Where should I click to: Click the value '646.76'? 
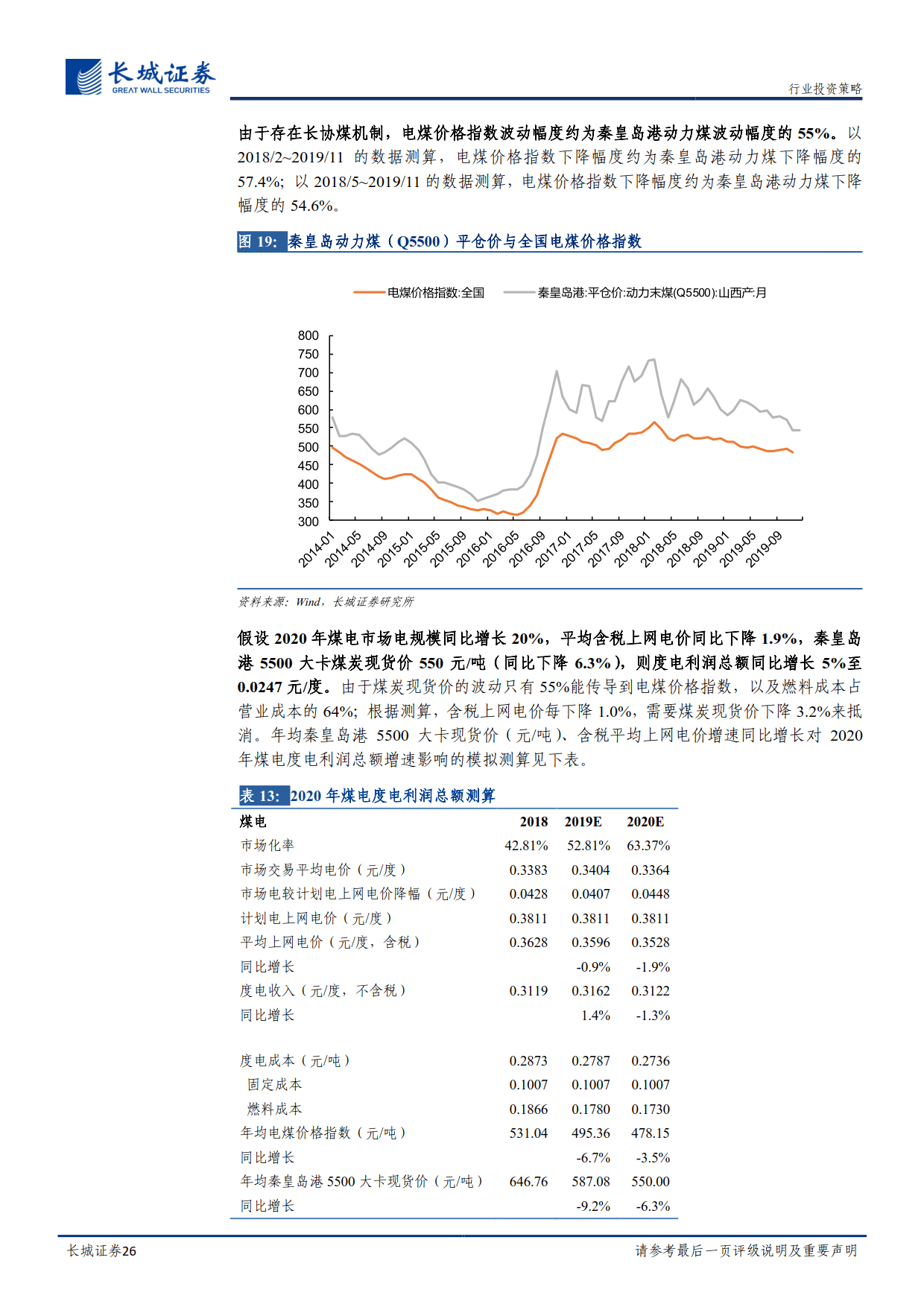point(528,1181)
